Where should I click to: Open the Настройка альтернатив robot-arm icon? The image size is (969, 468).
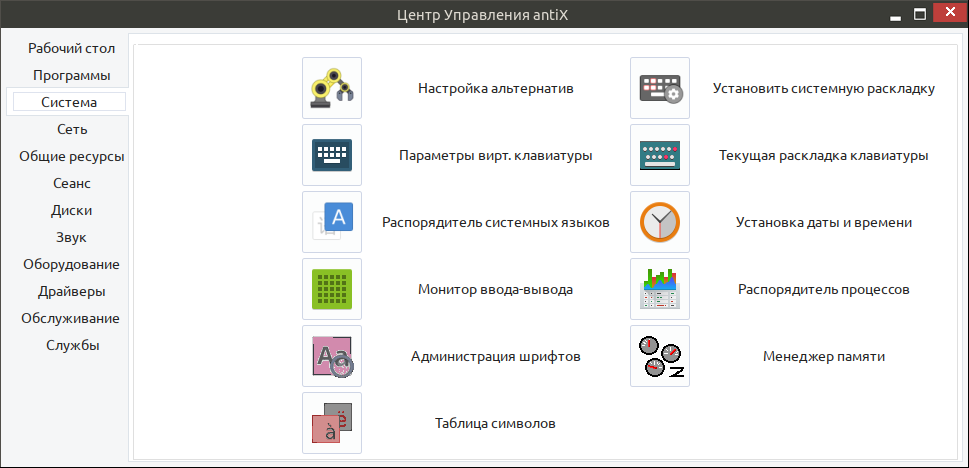click(332, 88)
